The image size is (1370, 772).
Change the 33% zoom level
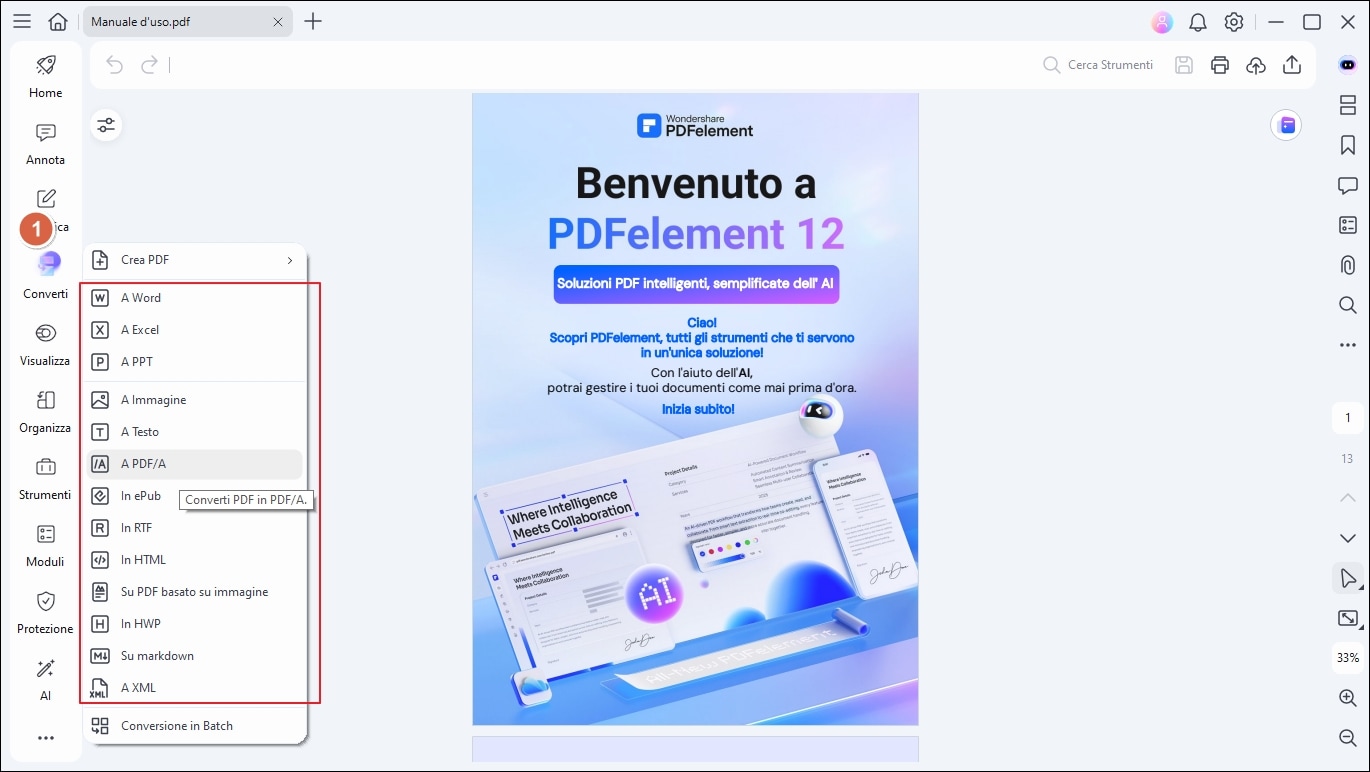(1347, 658)
